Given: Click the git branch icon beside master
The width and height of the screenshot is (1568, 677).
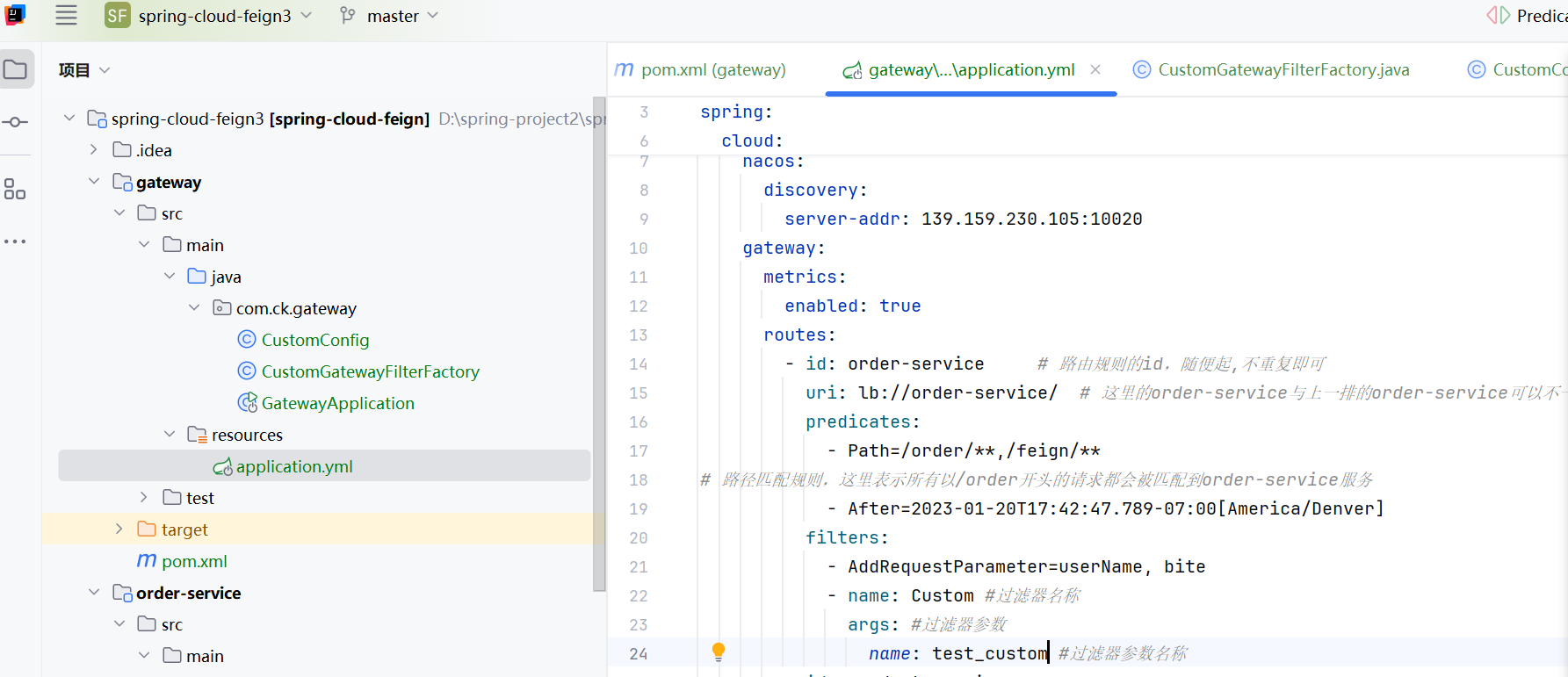Looking at the screenshot, I should click(x=348, y=15).
